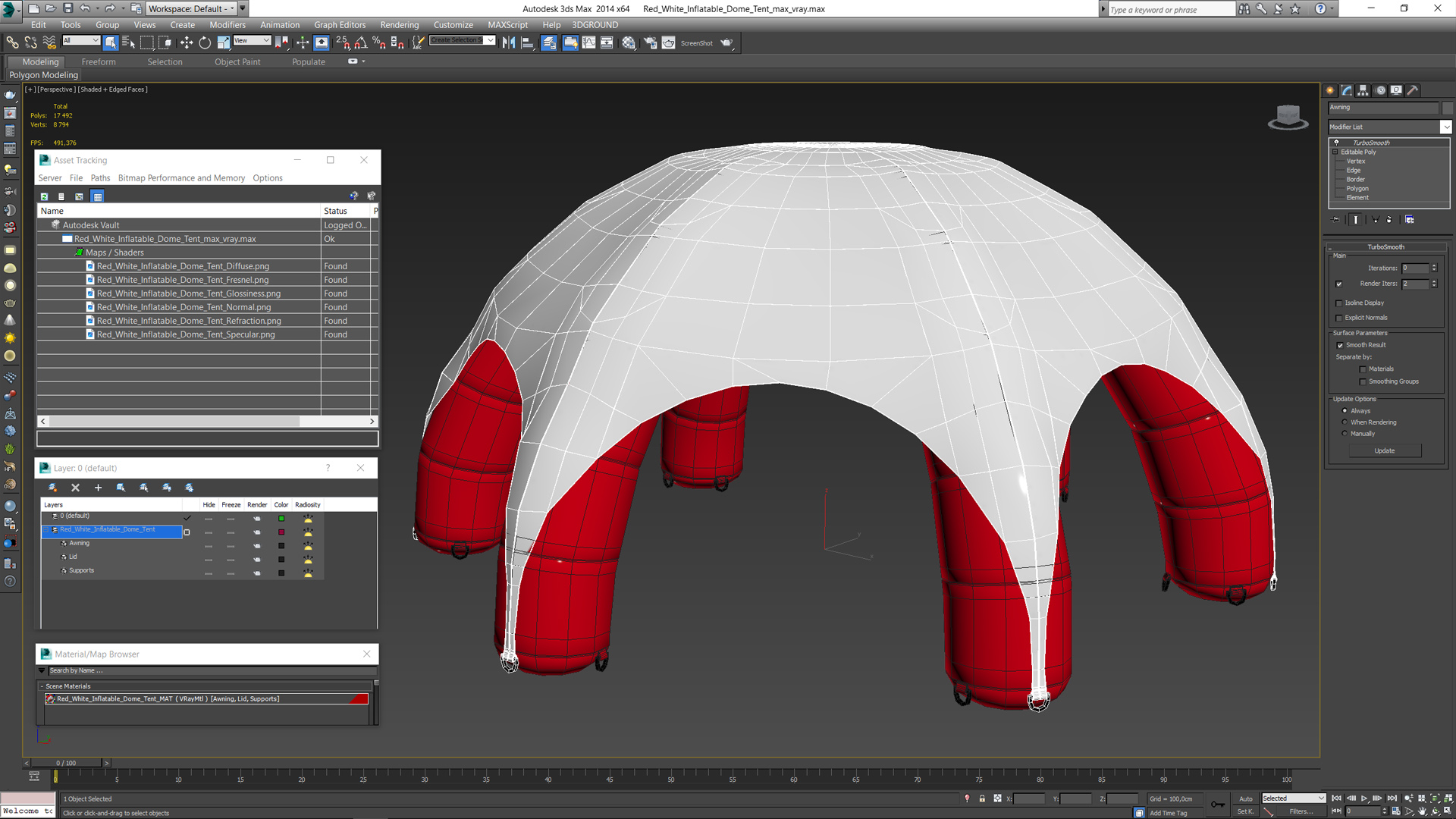
Task: Open the Hierarchy command panel tab
Action: coord(1363,90)
